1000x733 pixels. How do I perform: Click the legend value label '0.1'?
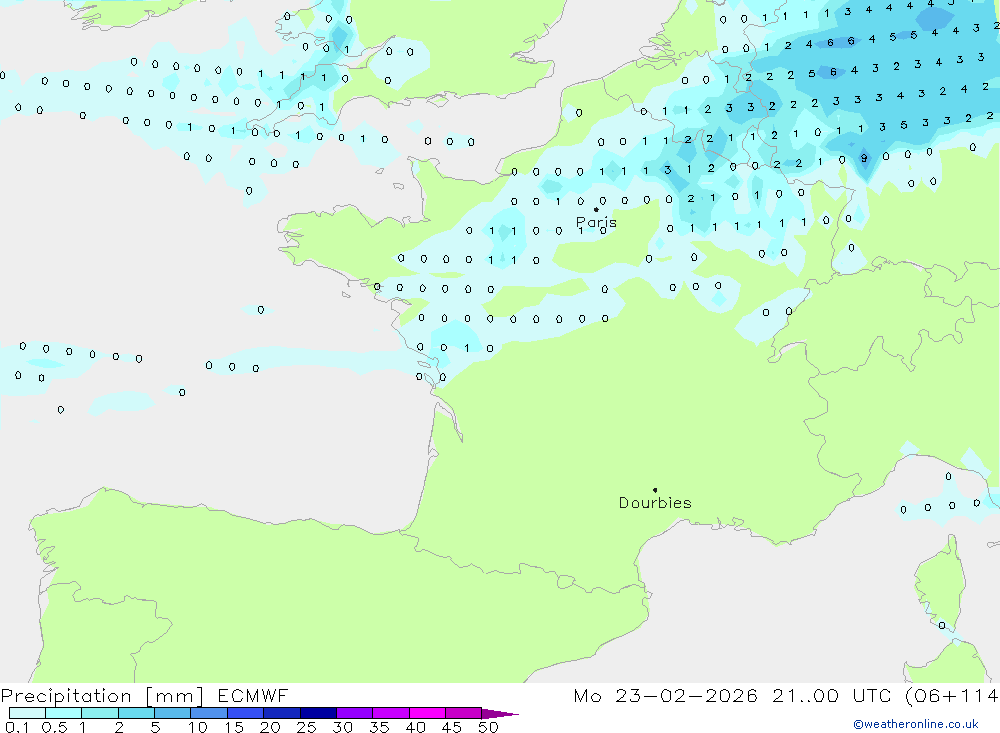17,727
